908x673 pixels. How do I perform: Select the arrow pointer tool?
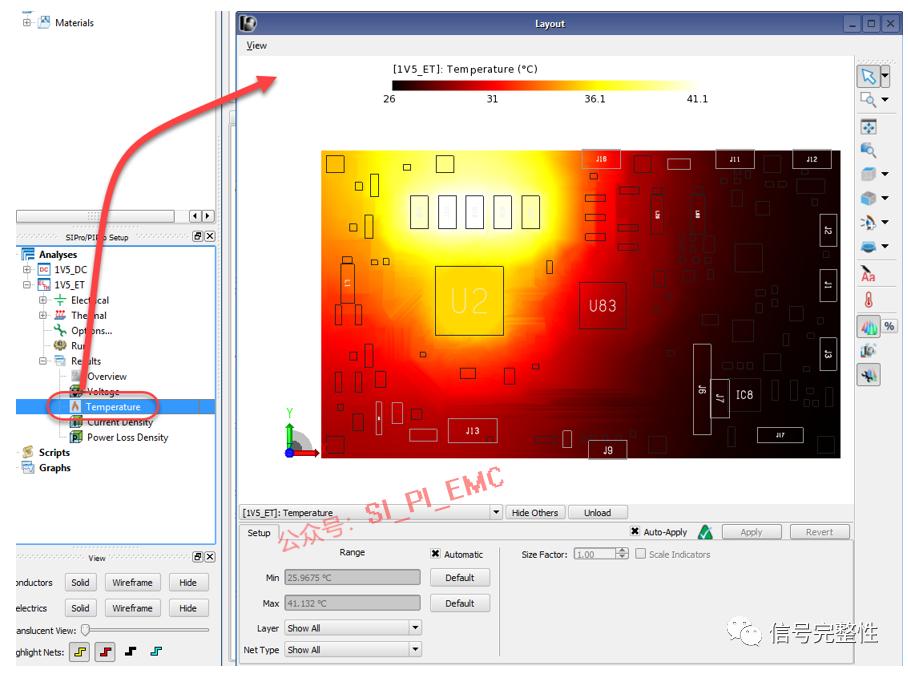[x=868, y=76]
